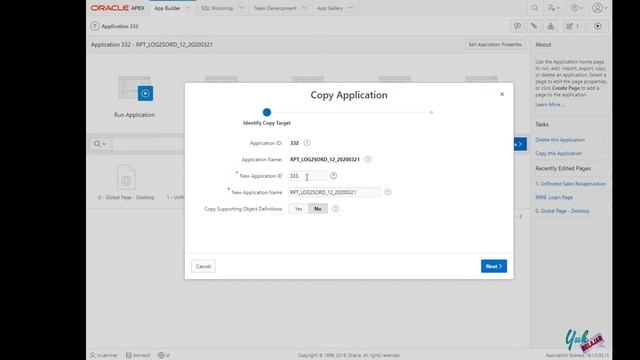Click the comment bubble icon in toolbar
This screenshot has width=640, height=360.
(518, 26)
